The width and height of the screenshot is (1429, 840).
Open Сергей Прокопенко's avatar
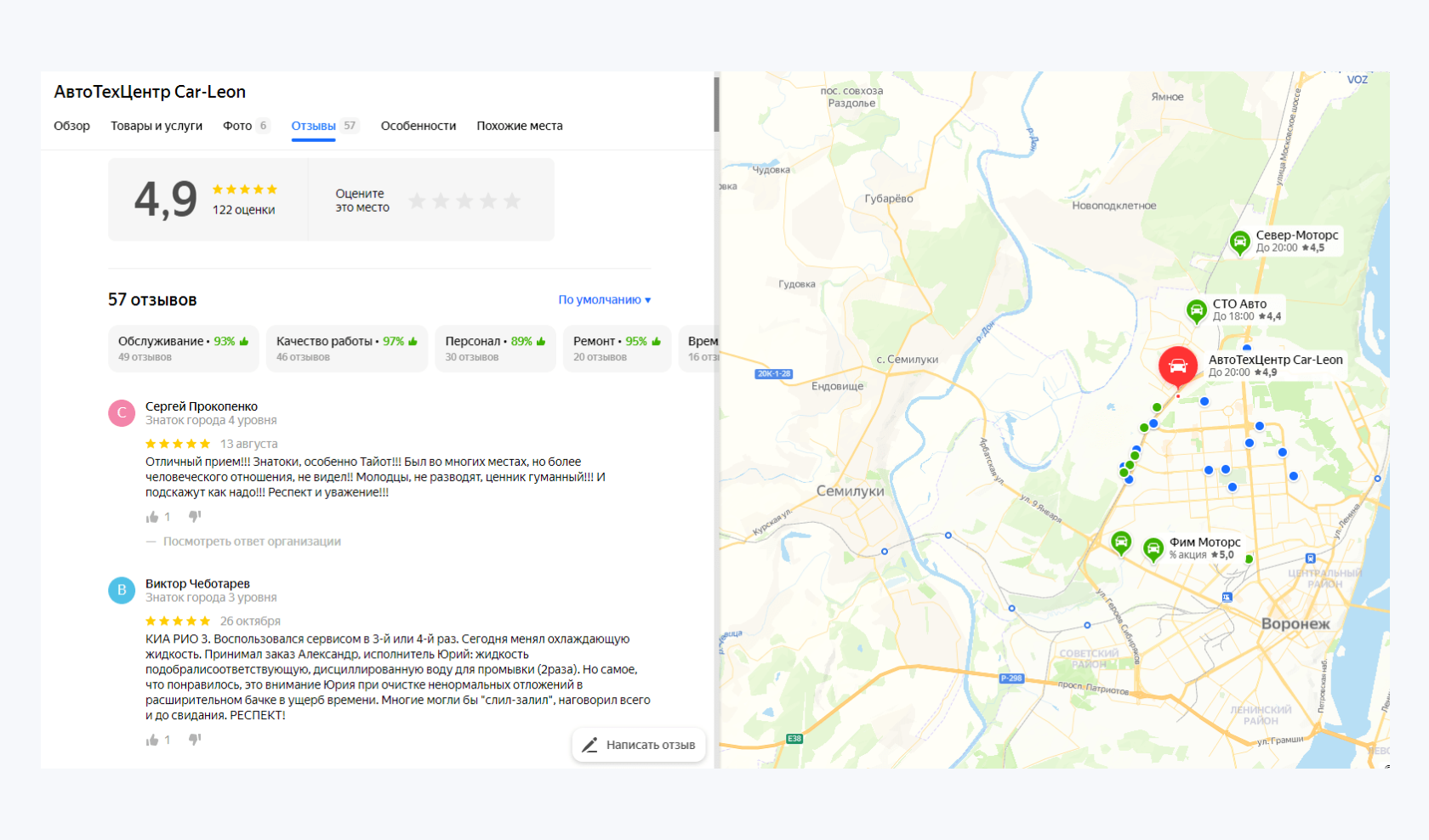pos(122,412)
